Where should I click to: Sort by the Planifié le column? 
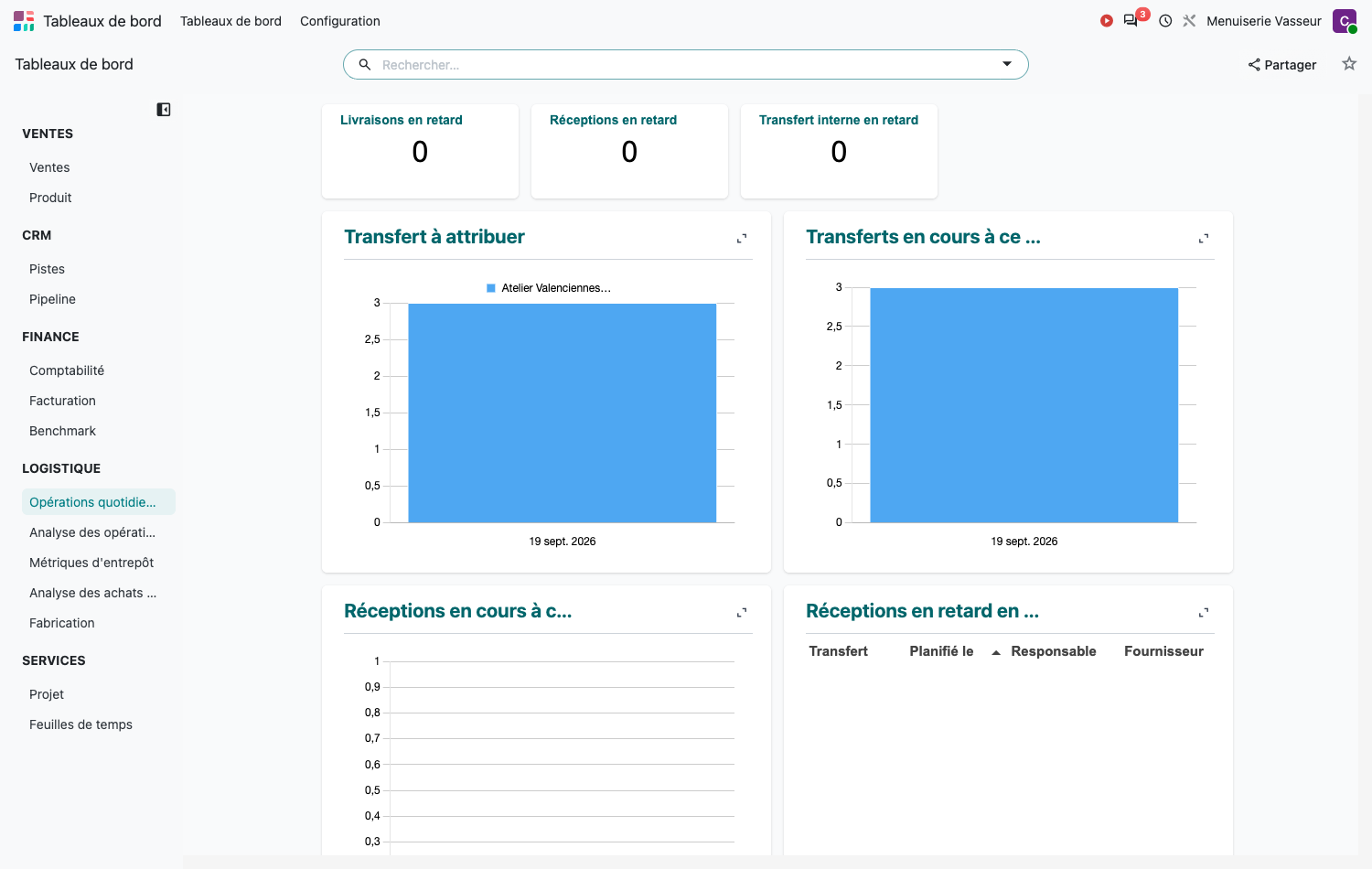pyautogui.click(x=941, y=651)
